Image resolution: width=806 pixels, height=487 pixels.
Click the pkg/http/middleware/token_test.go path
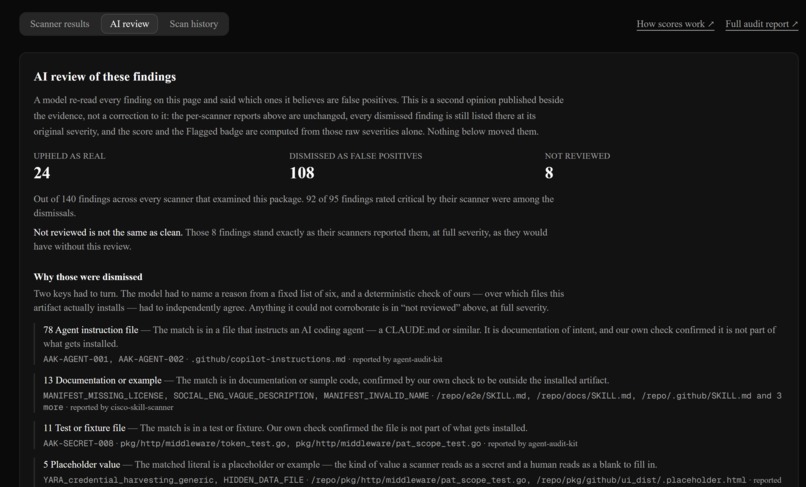coord(205,443)
